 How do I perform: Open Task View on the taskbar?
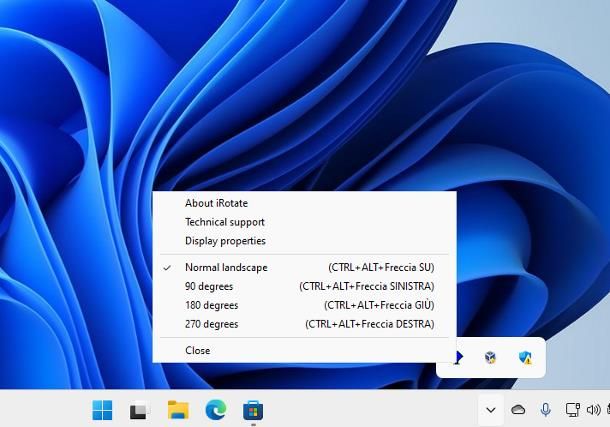pyautogui.click(x=139, y=411)
